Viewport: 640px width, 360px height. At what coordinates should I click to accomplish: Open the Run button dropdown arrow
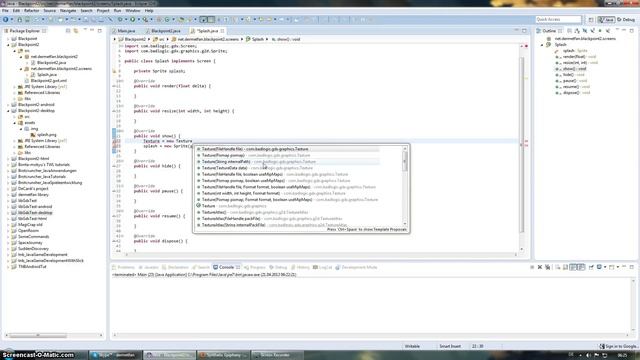tap(138, 19)
